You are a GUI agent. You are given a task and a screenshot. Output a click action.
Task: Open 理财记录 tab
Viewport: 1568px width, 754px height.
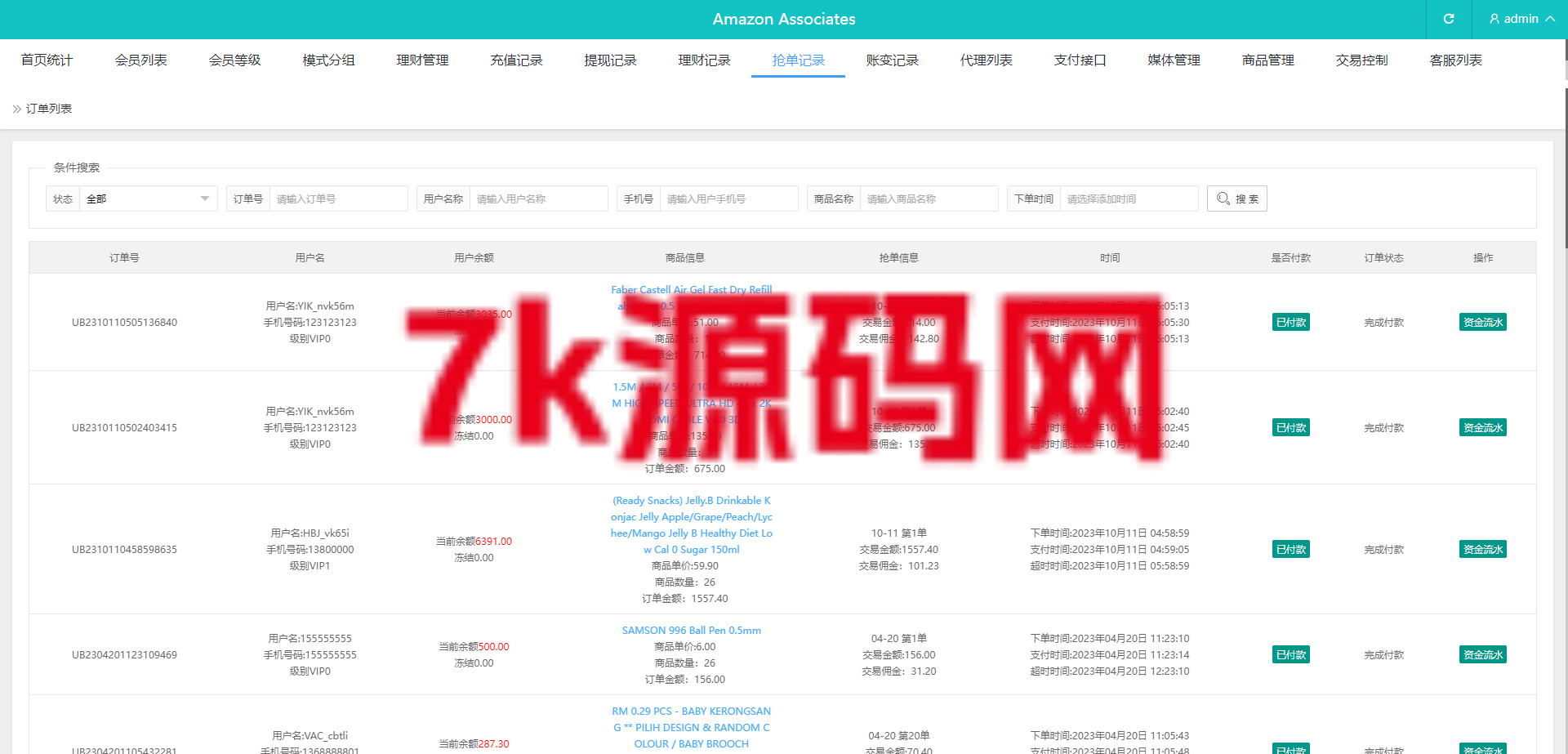click(704, 60)
